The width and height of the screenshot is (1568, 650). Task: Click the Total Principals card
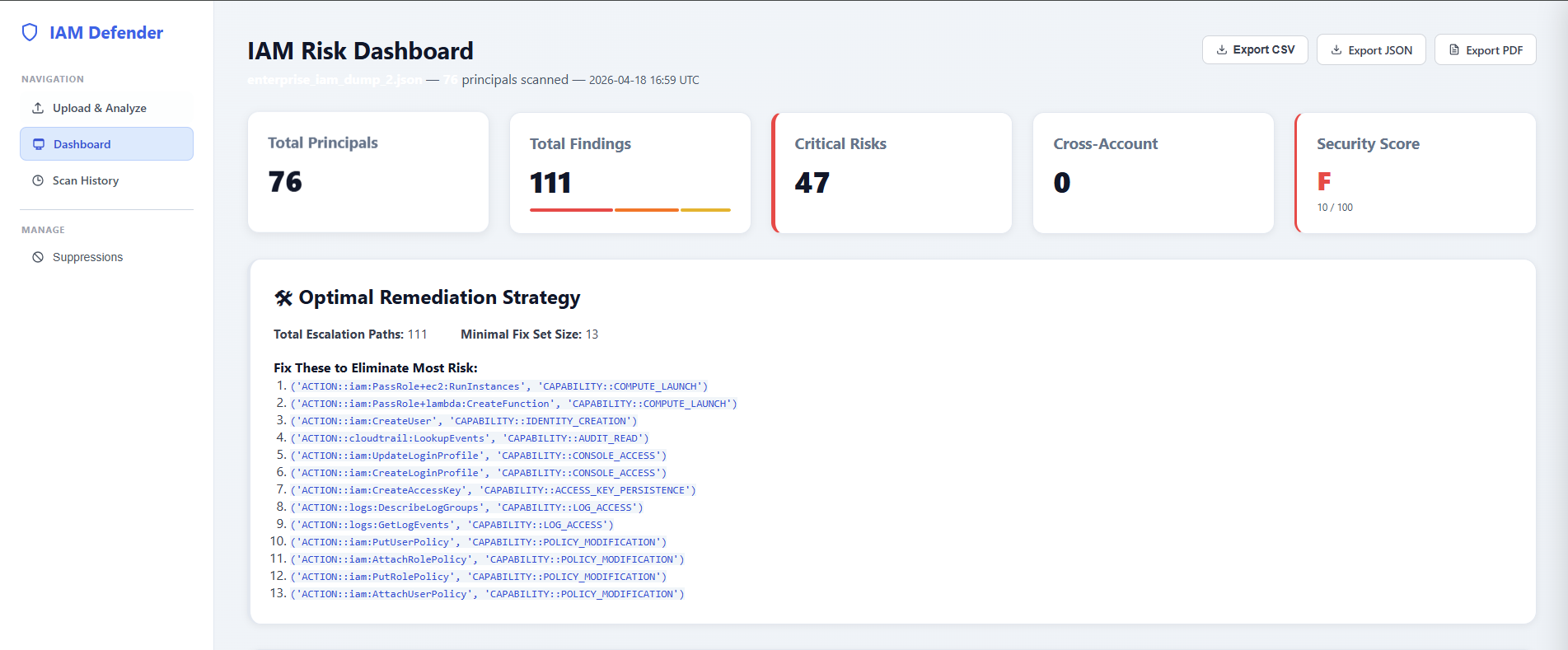tap(368, 173)
